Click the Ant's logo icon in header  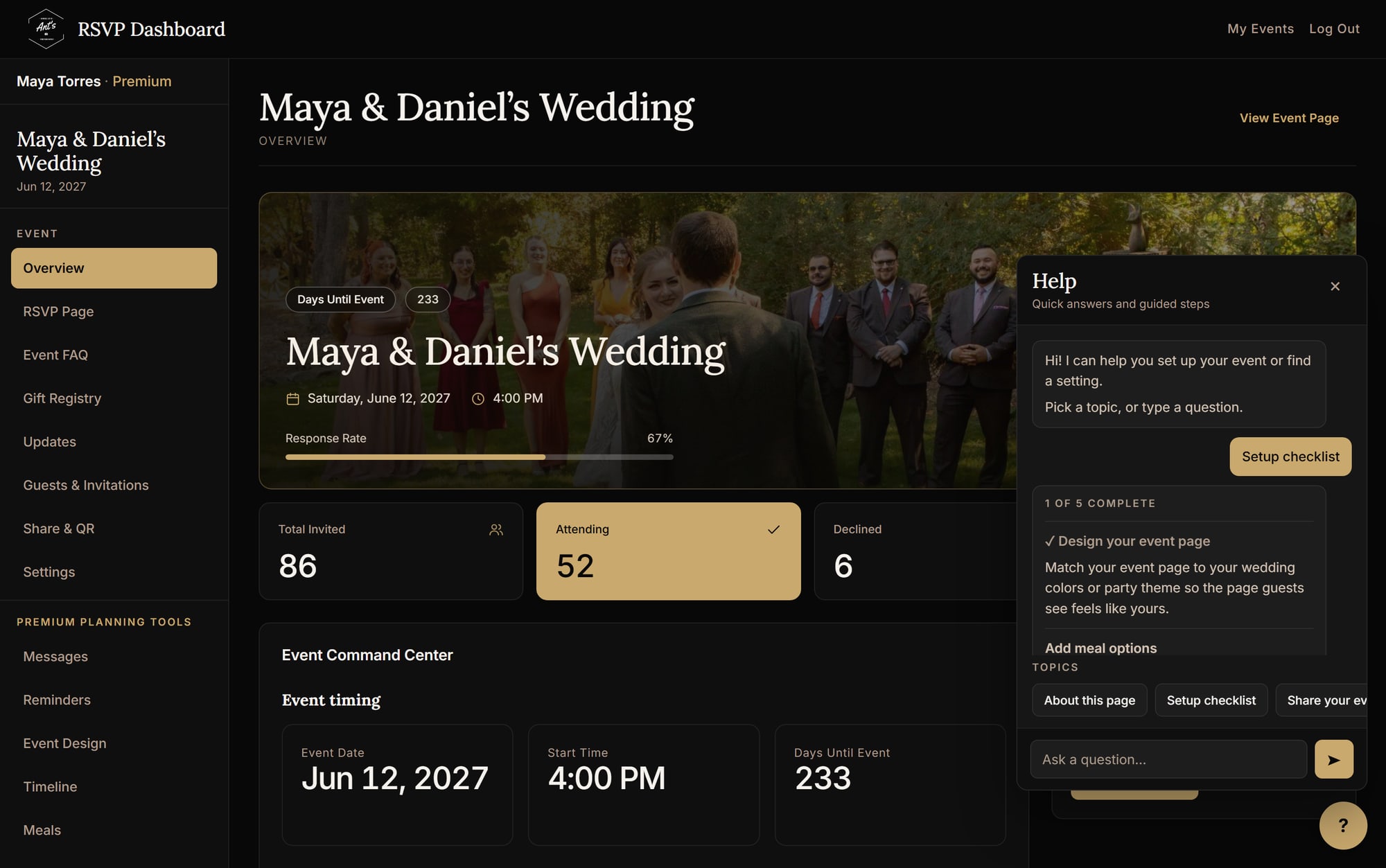[46, 29]
